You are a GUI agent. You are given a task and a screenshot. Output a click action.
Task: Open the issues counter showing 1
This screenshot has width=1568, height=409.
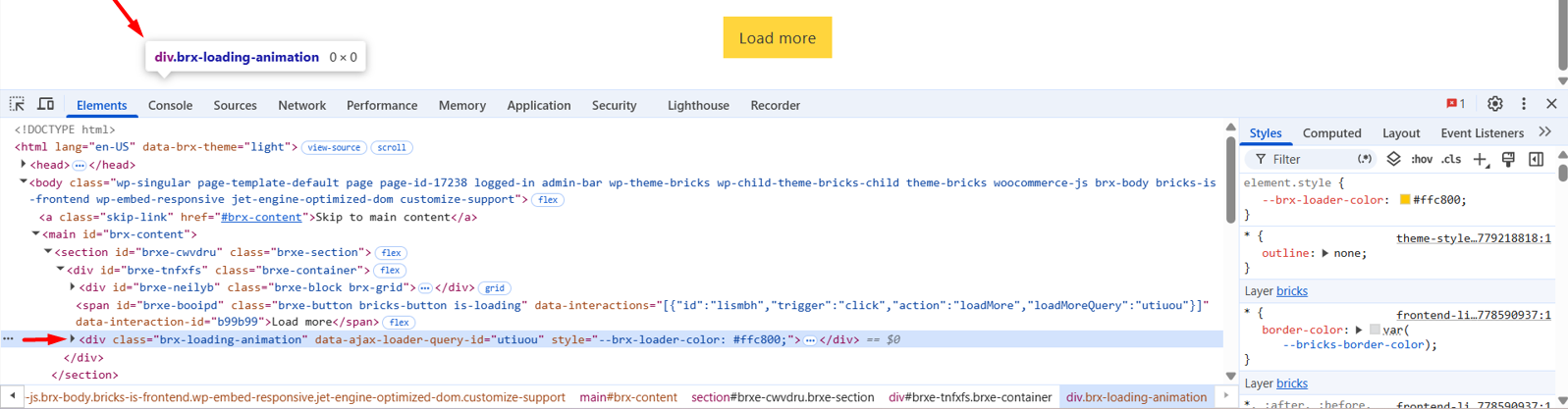1455,104
